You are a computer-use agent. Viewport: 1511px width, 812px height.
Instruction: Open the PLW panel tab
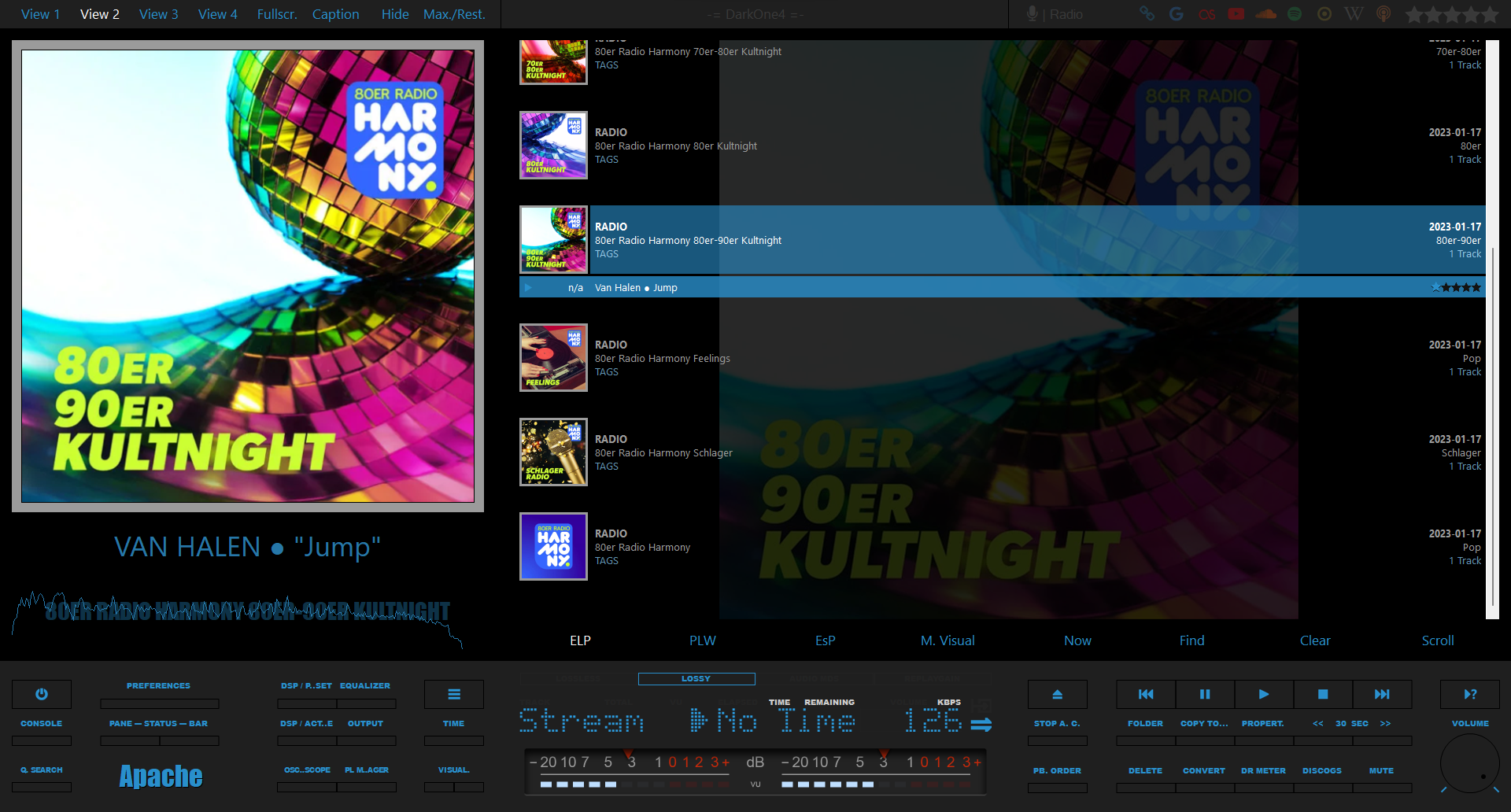[703, 640]
